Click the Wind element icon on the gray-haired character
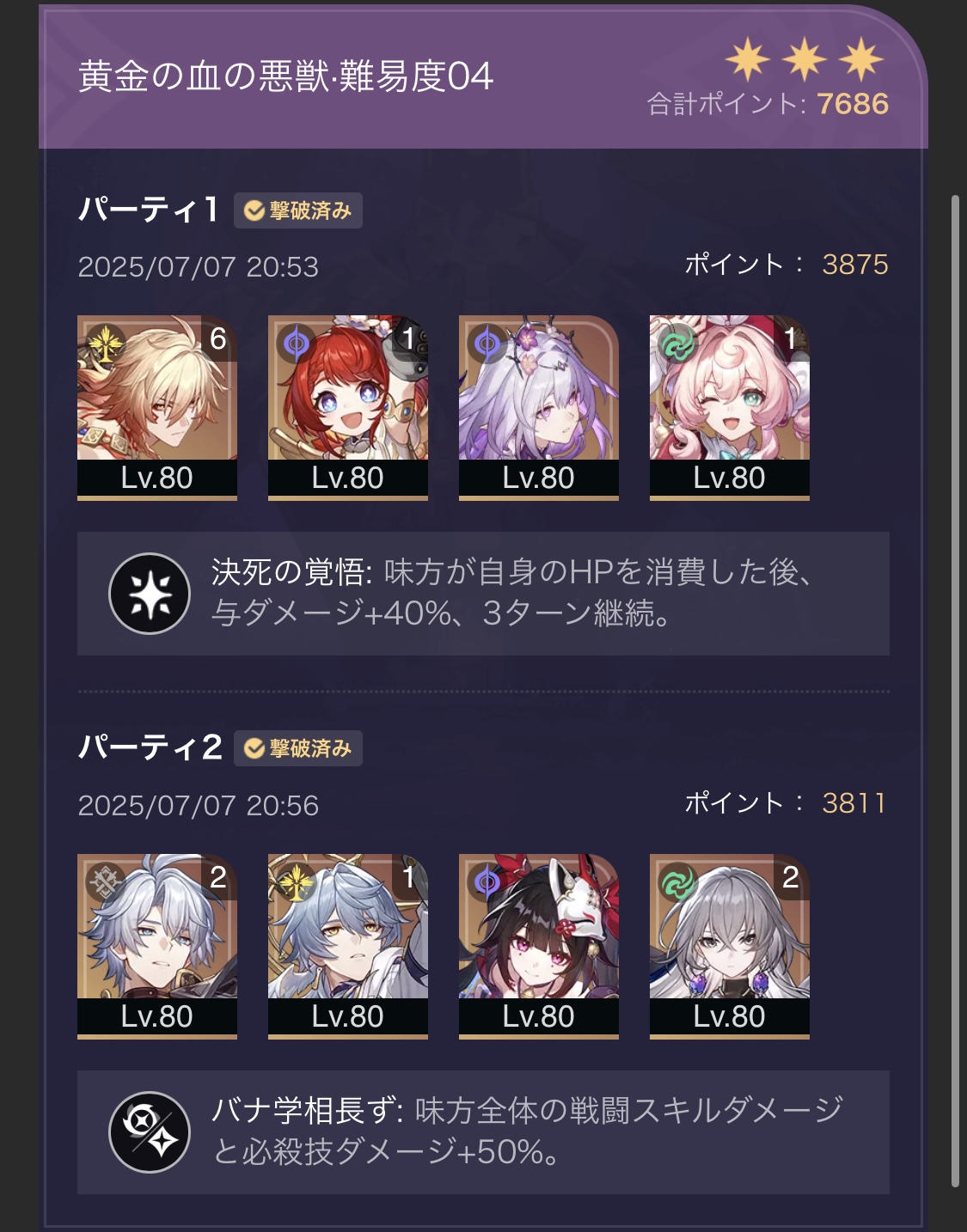This screenshot has height=1232, width=967. 677,883
